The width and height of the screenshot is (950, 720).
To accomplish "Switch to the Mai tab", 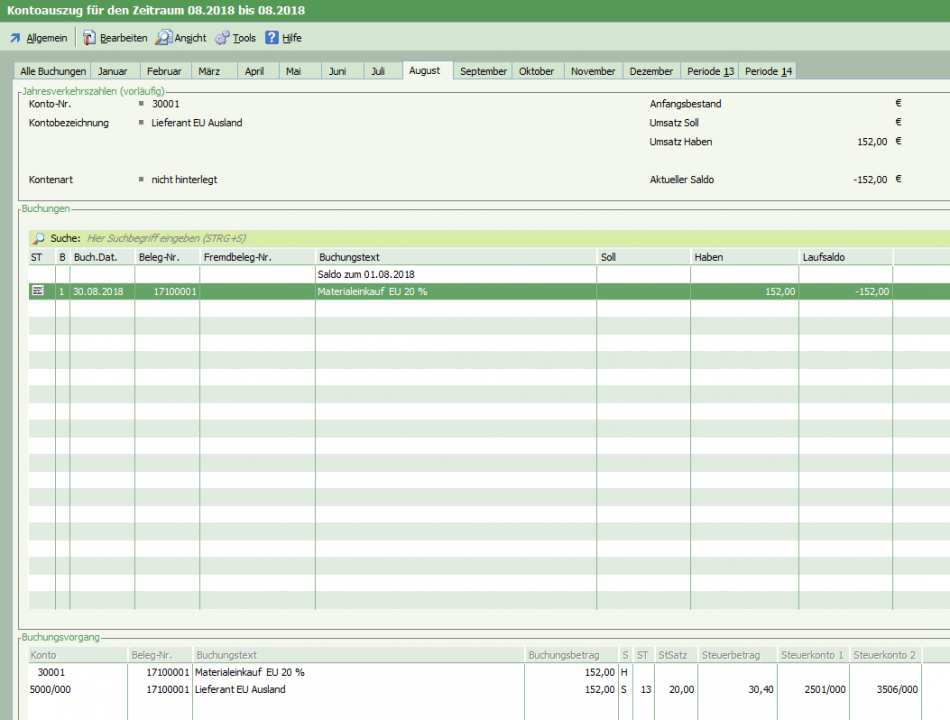I will point(300,71).
